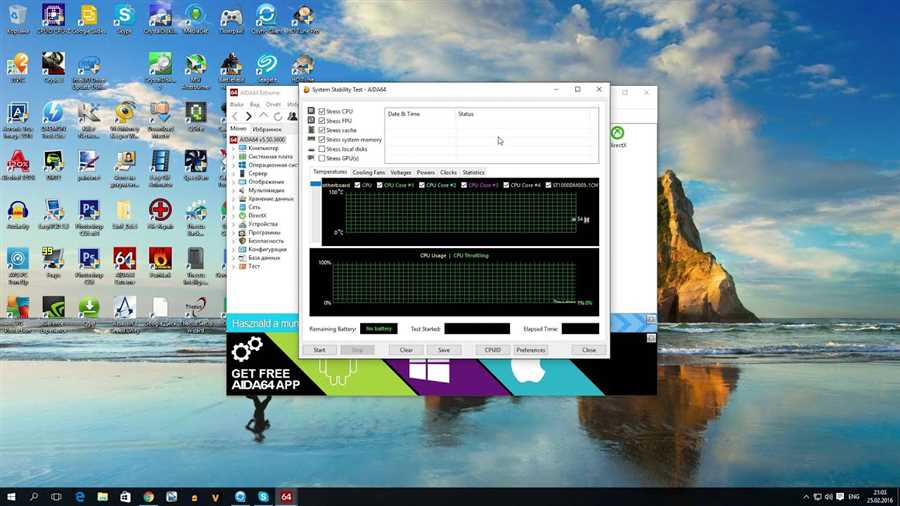Image resolution: width=900 pixels, height=506 pixels.
Task: Launch Skype from the desktop shortcut
Action: point(125,17)
